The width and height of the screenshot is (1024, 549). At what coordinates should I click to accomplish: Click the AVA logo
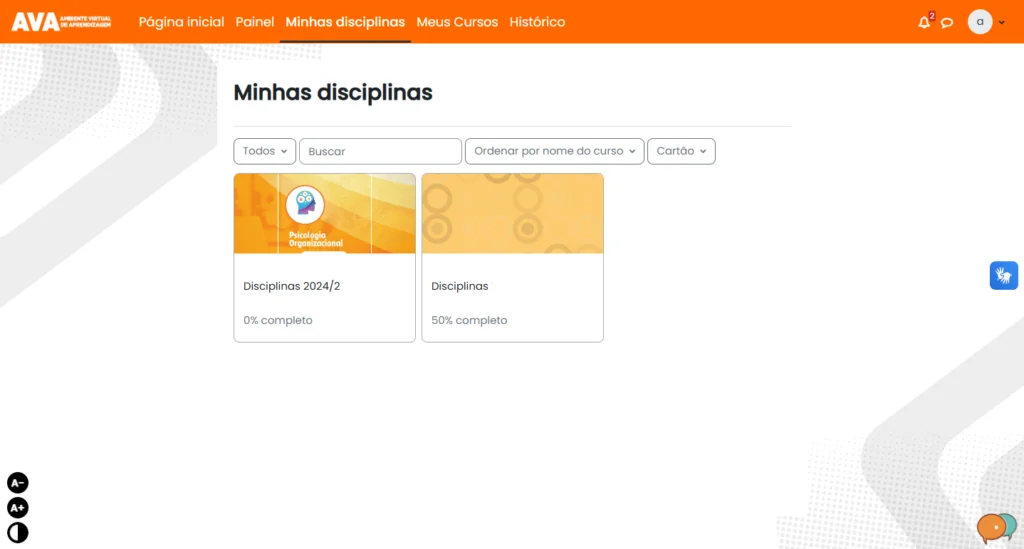click(x=61, y=22)
